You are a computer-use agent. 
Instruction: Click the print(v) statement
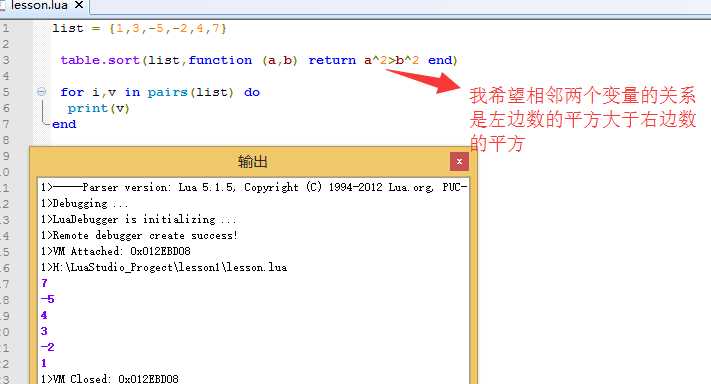[x=98, y=108]
